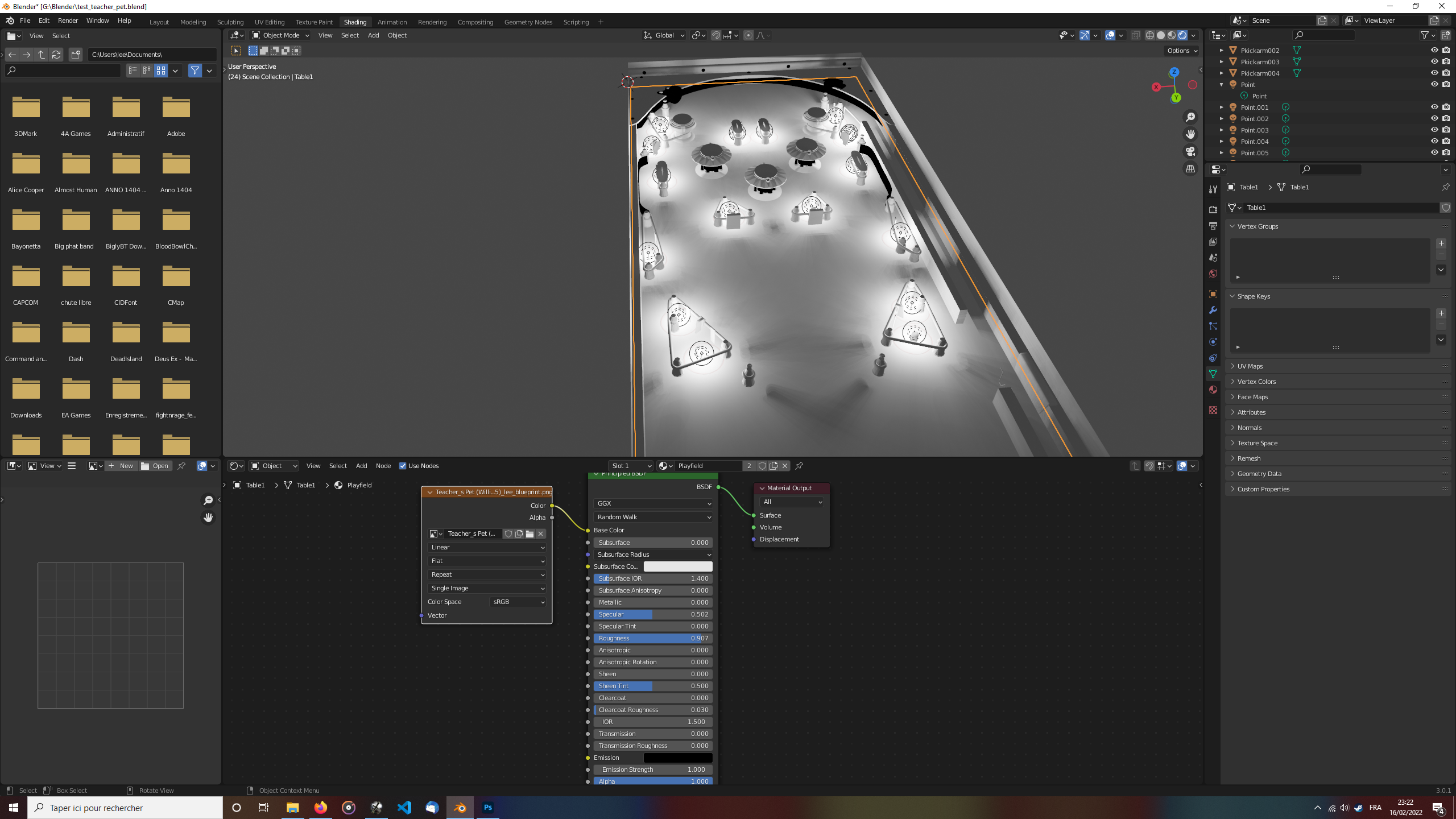The height and width of the screenshot is (819, 1456).
Task: Toggle the Use Nodes checkbox
Action: 403,466
